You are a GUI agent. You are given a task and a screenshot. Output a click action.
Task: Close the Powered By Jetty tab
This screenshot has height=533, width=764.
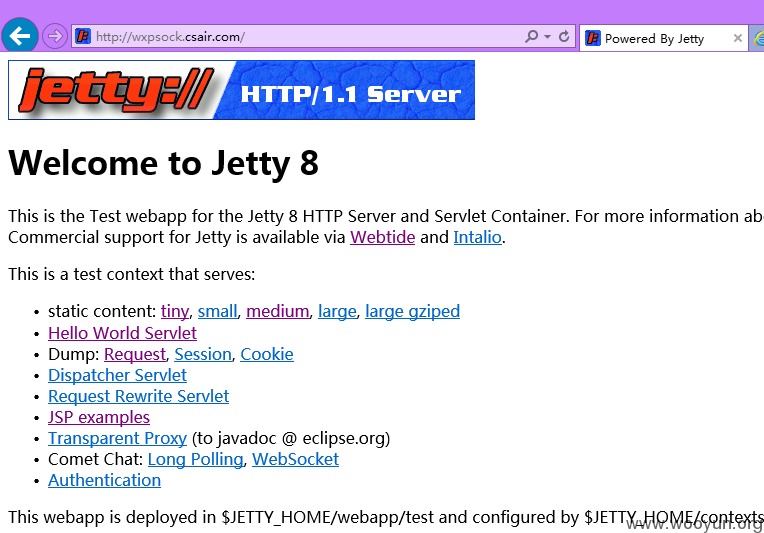point(738,38)
